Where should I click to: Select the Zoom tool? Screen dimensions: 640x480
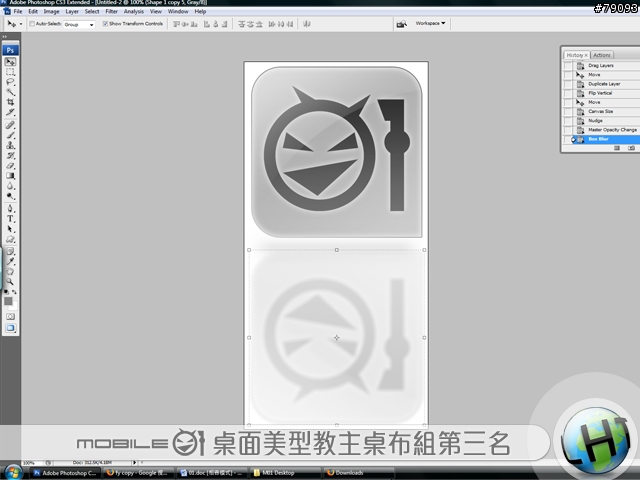coord(10,282)
